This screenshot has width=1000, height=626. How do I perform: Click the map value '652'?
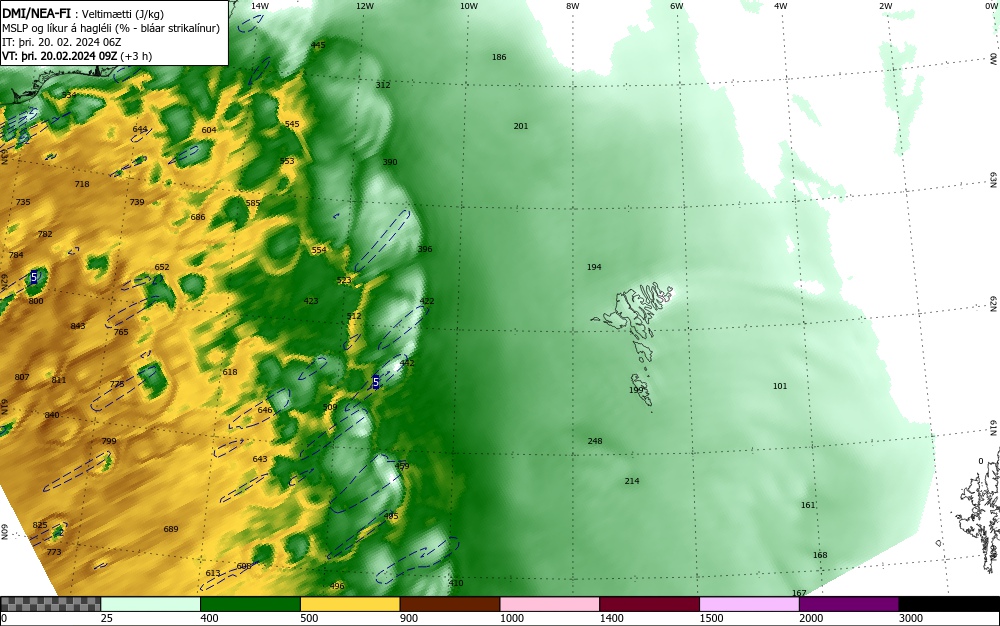(x=162, y=268)
